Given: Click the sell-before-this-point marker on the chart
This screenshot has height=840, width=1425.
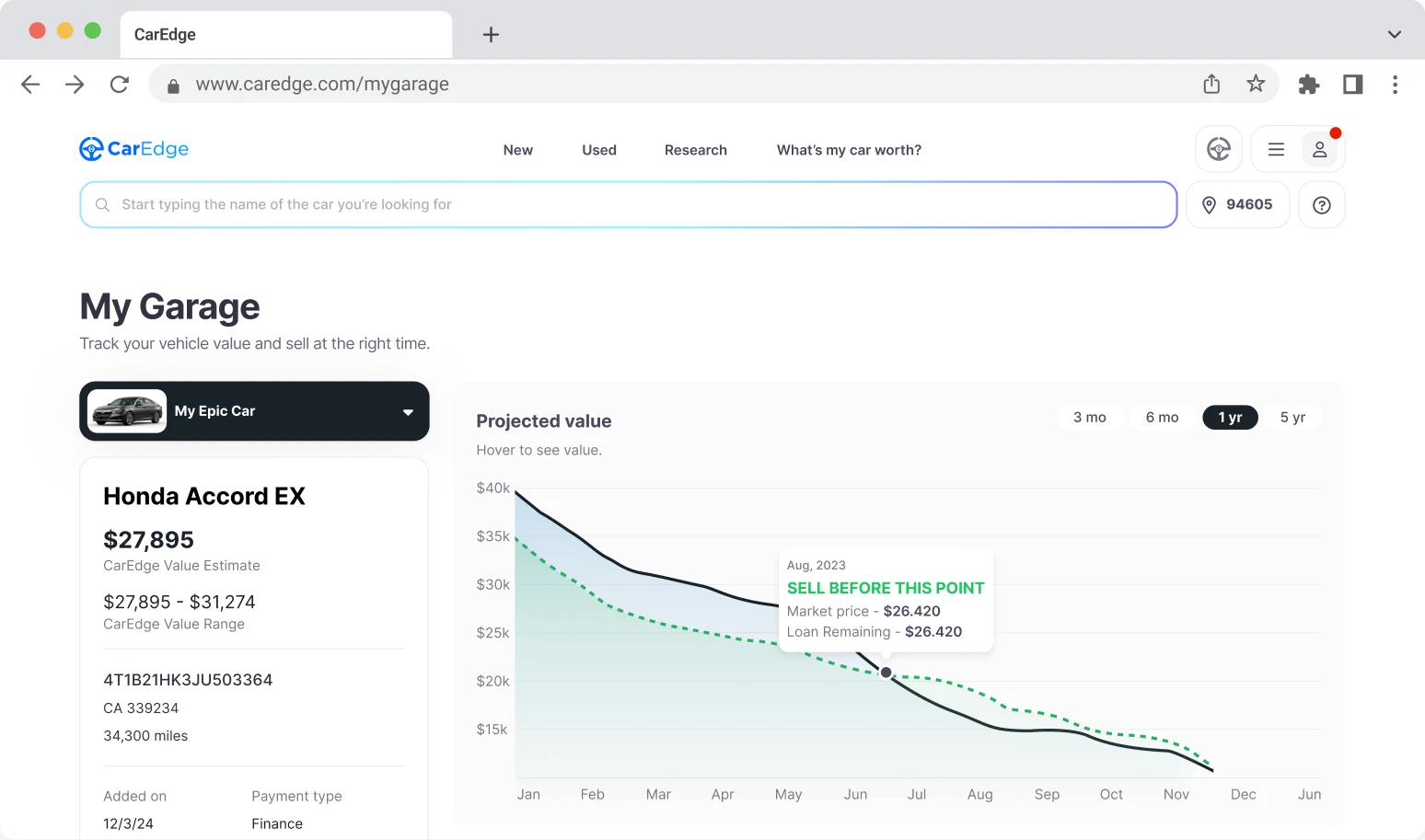Looking at the screenshot, I should [885, 673].
